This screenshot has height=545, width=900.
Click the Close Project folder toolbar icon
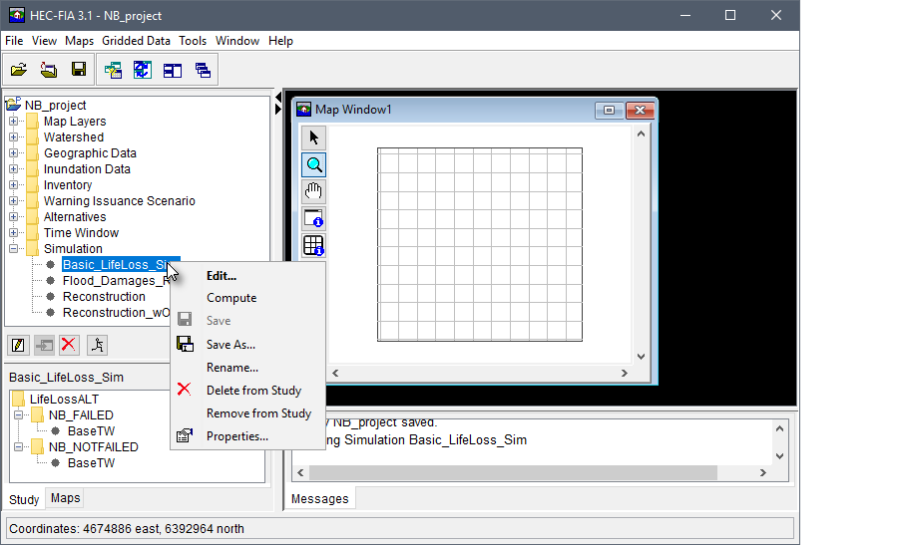click(x=49, y=70)
